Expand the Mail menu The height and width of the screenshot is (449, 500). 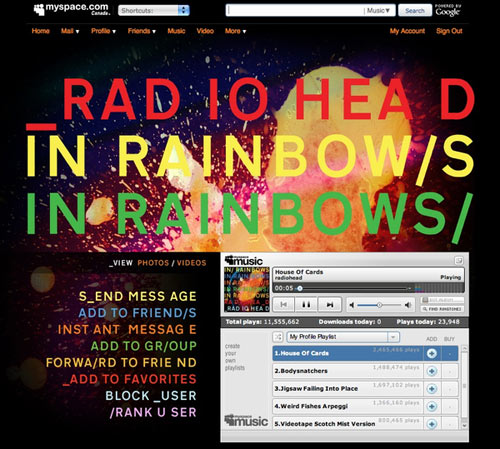point(70,31)
